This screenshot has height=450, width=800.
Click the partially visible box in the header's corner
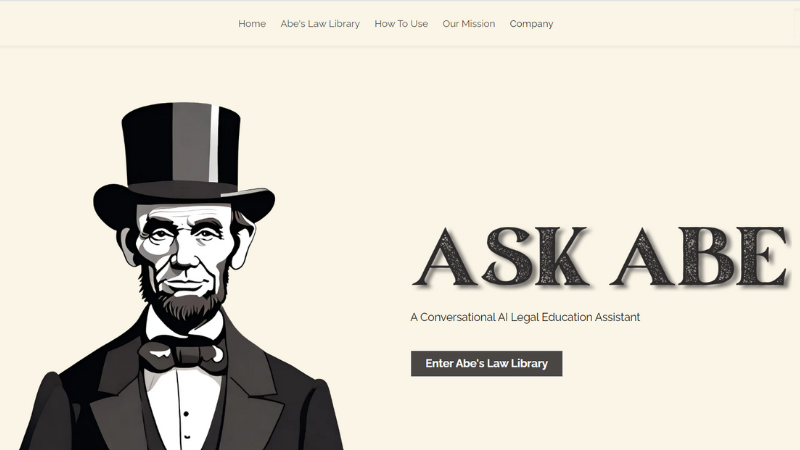[x=797, y=23]
